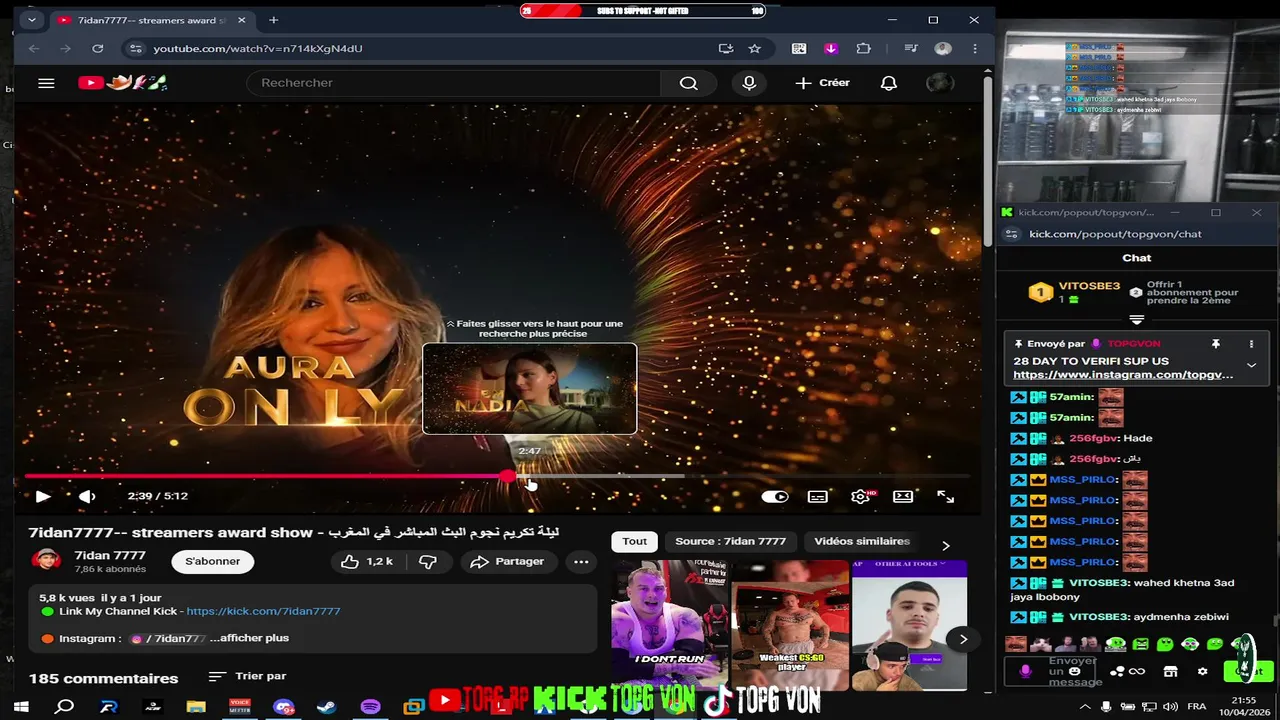Open Steam from the taskbar
1280x720 pixels.
[326, 707]
